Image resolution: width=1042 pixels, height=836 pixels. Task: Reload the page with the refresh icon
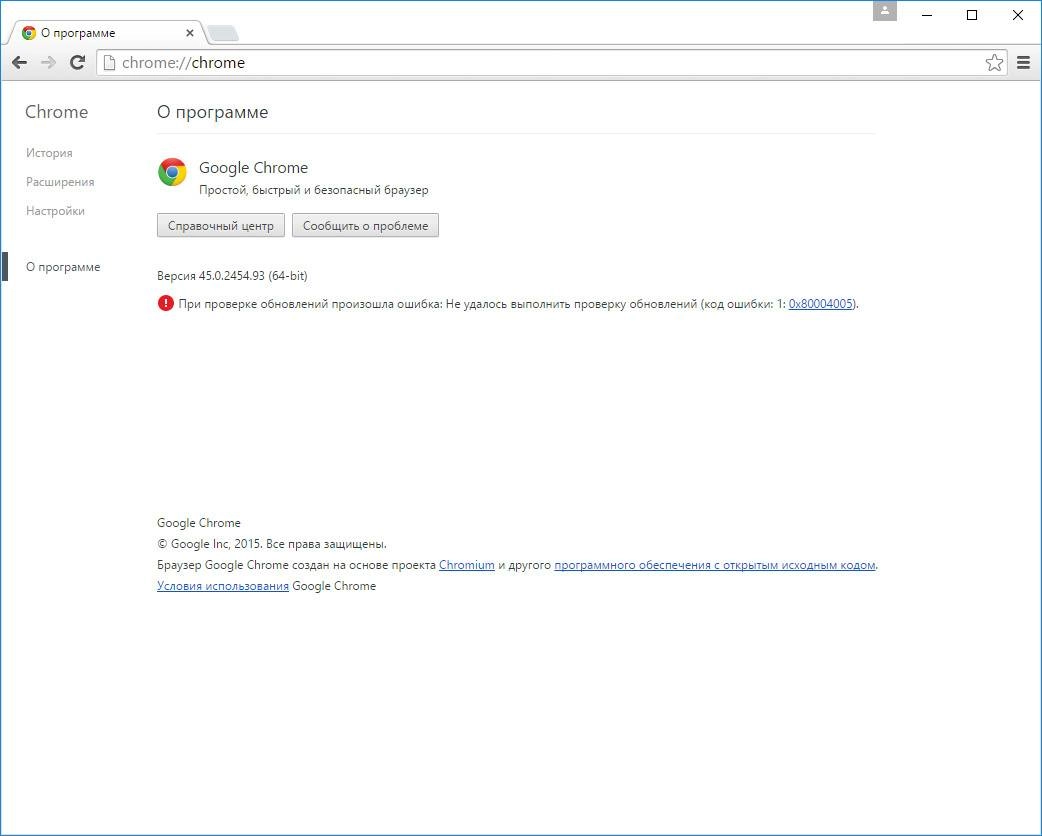point(77,62)
